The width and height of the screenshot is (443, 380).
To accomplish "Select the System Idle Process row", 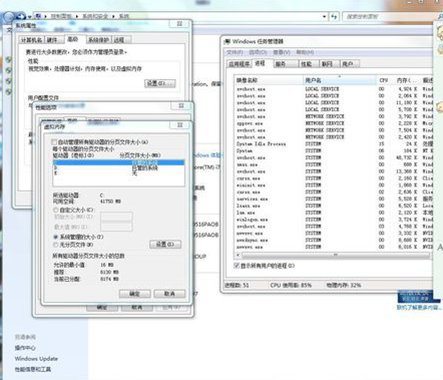I will point(333,144).
